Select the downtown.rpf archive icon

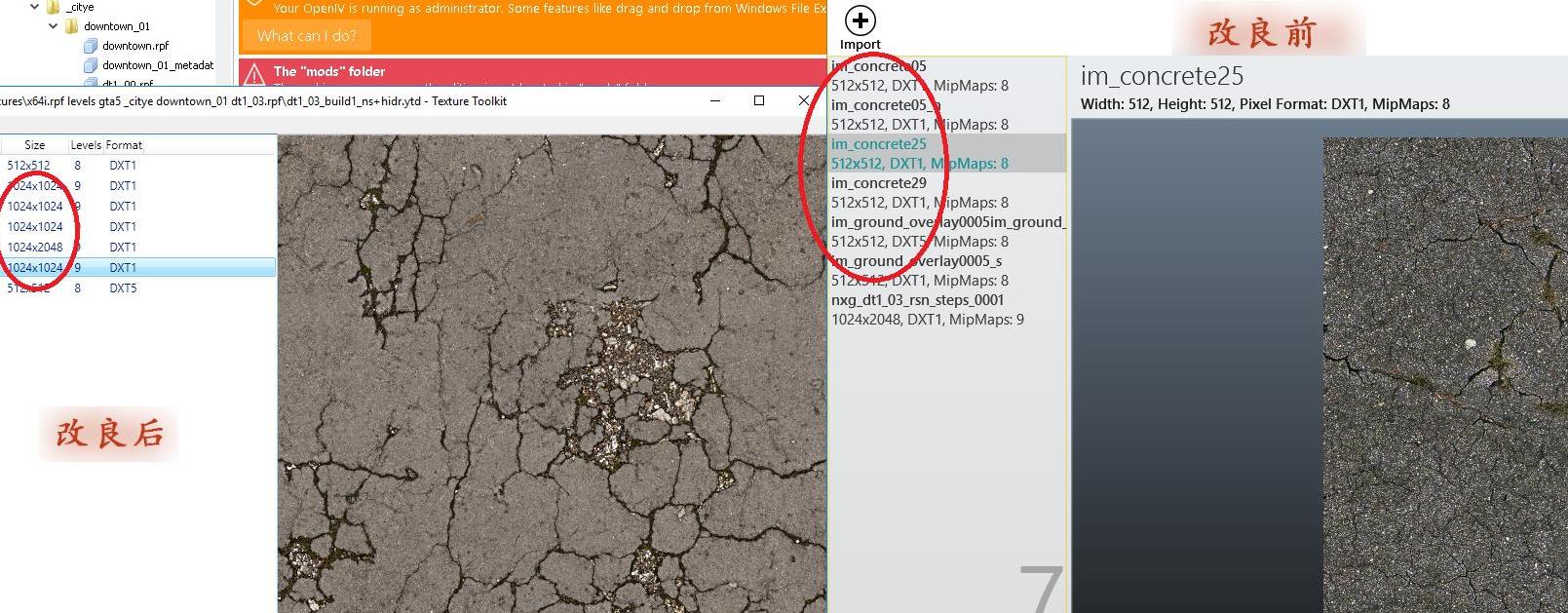pyautogui.click(x=91, y=46)
